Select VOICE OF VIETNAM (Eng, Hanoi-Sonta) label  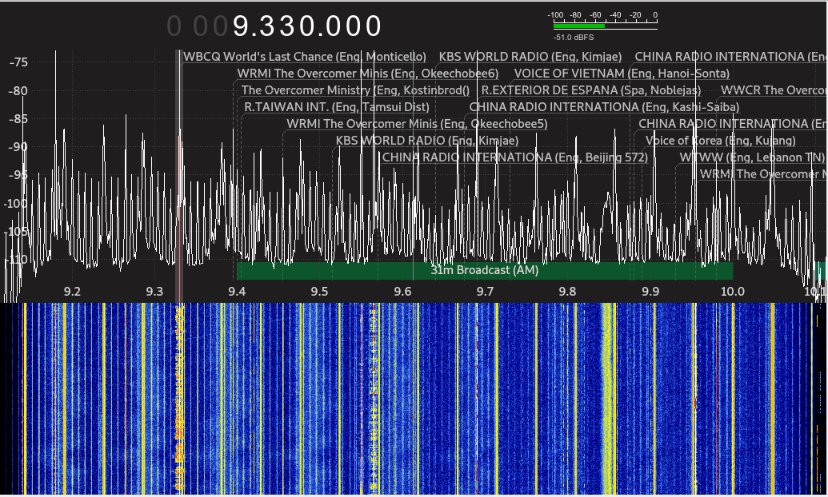[x=622, y=73]
